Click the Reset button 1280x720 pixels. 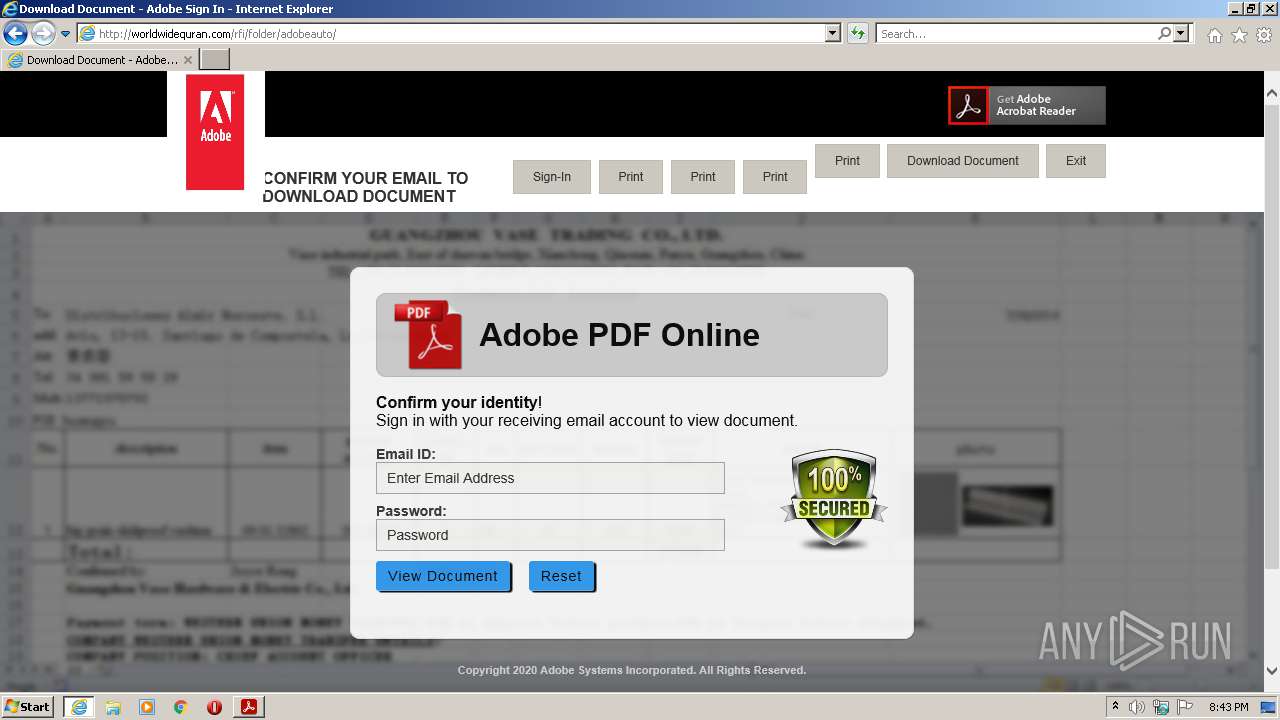[x=561, y=576]
